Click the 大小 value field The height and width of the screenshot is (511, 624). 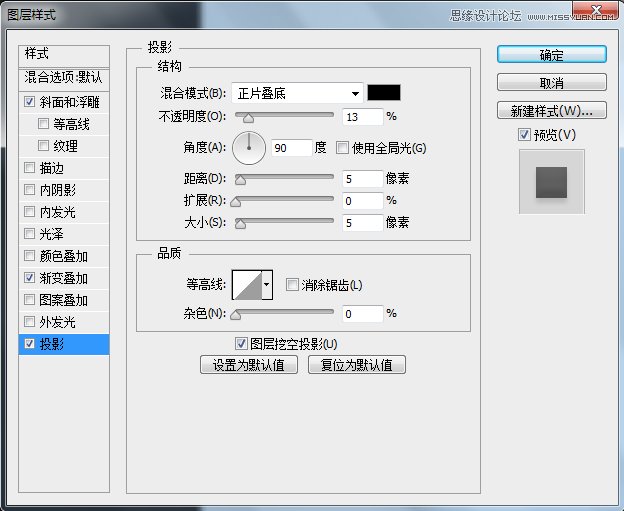(x=363, y=222)
